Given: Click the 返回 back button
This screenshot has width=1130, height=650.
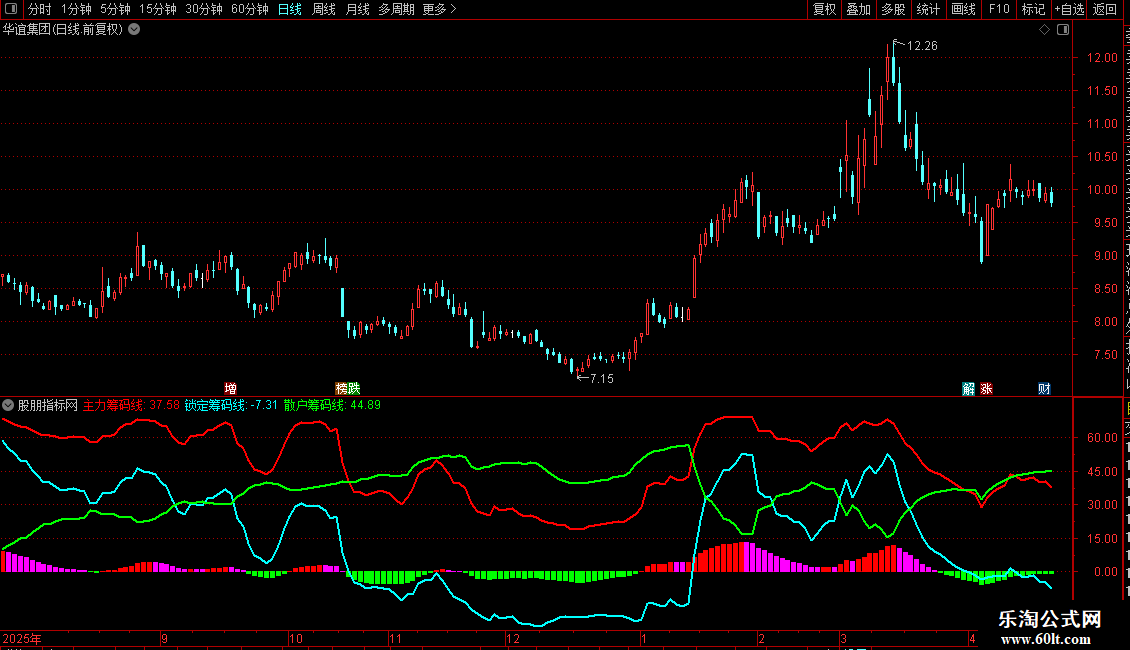Looking at the screenshot, I should 1105,9.
